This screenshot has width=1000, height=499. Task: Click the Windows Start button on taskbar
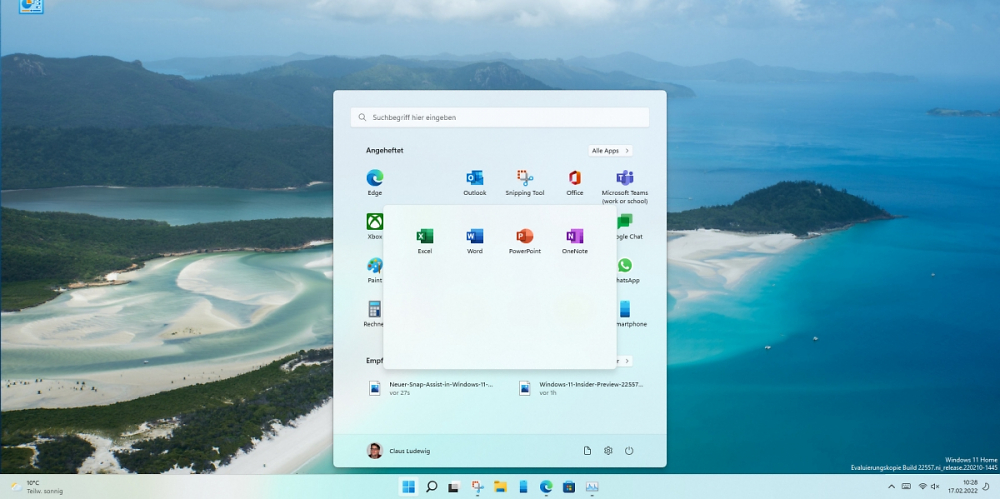[408, 487]
